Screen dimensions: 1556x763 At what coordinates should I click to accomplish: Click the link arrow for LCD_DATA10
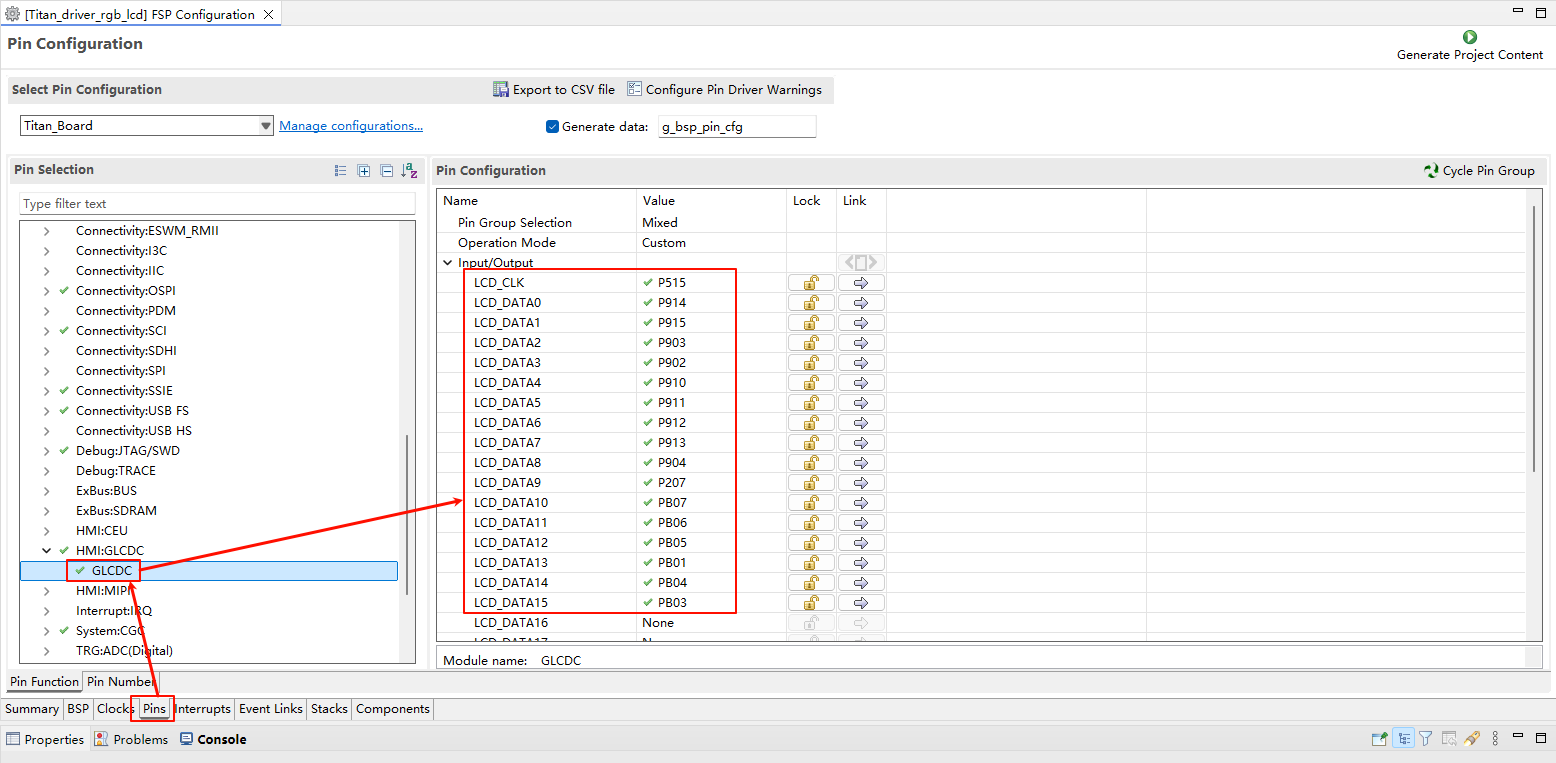[861, 503]
